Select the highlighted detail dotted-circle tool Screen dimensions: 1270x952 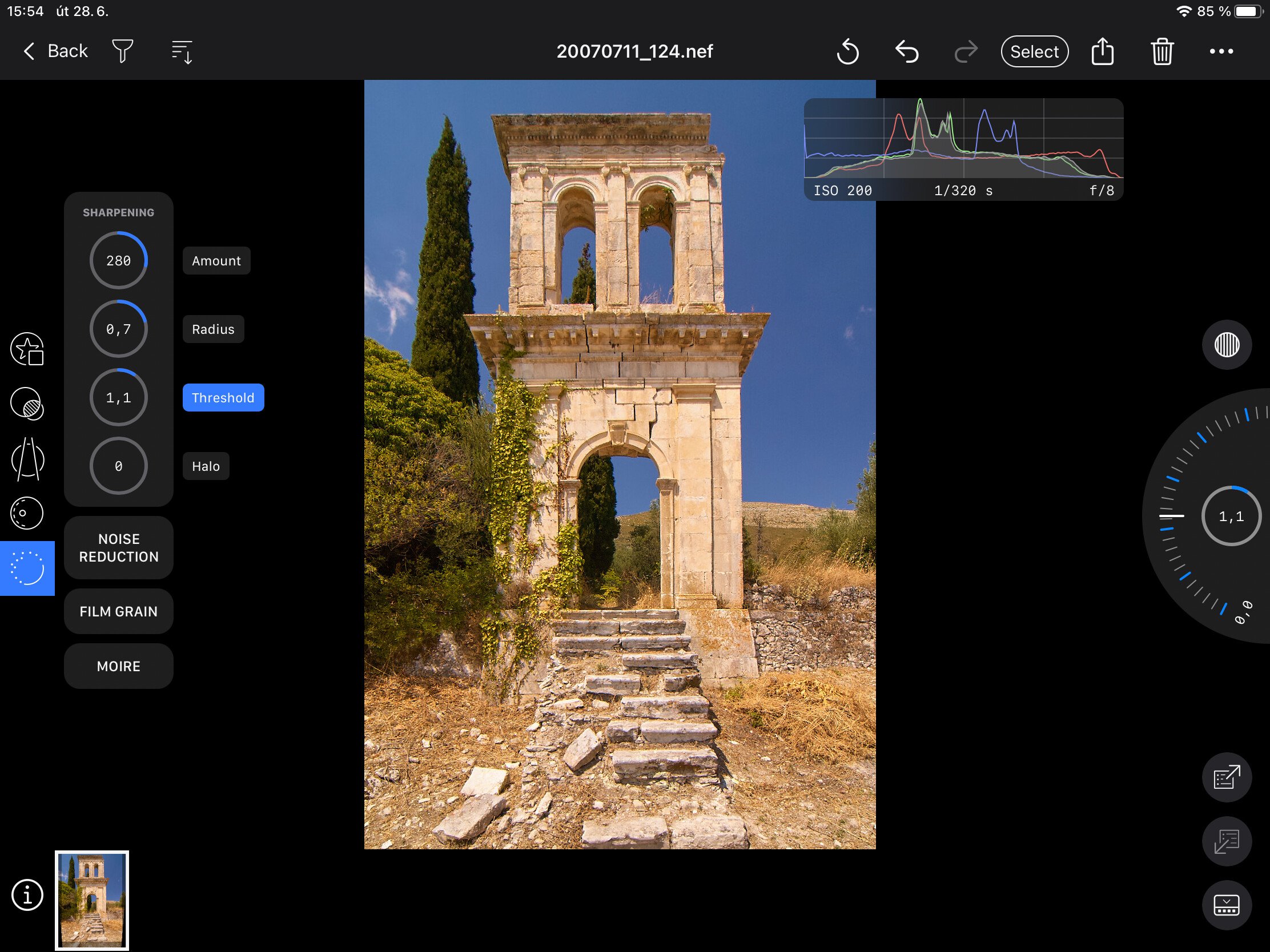[27, 568]
